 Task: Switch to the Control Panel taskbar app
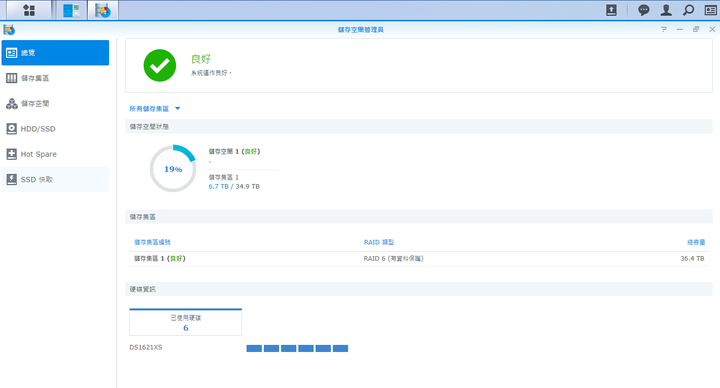(x=71, y=10)
